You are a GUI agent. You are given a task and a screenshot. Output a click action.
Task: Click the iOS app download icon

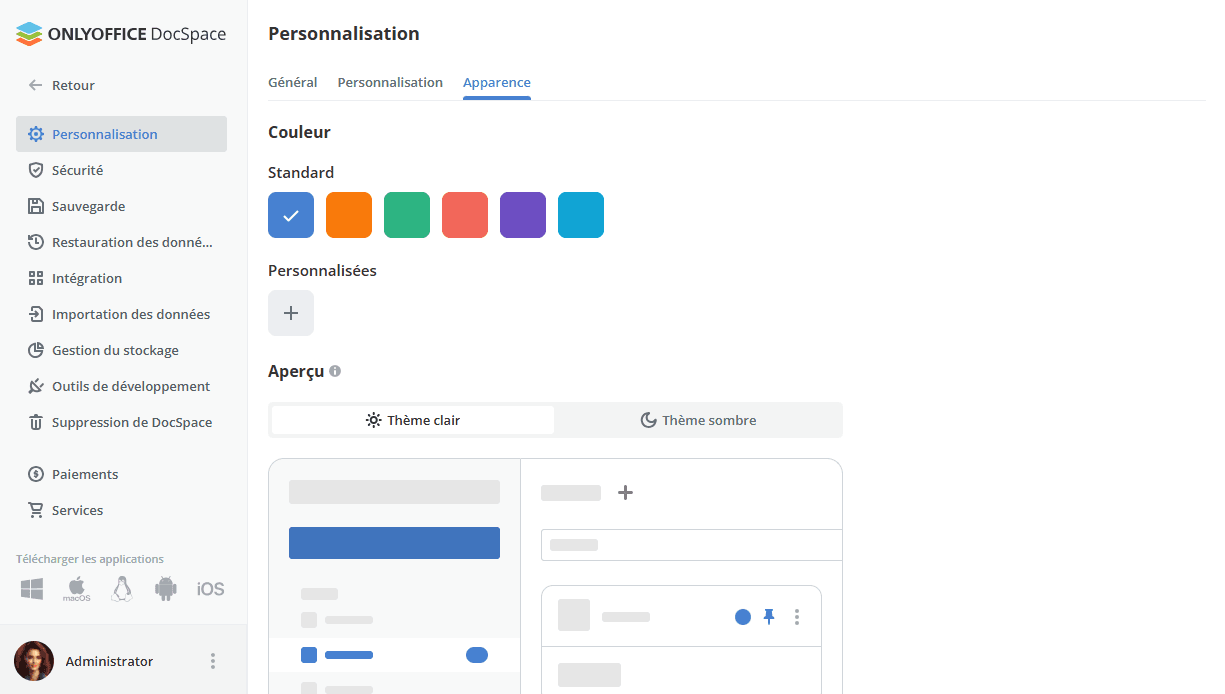pos(210,589)
